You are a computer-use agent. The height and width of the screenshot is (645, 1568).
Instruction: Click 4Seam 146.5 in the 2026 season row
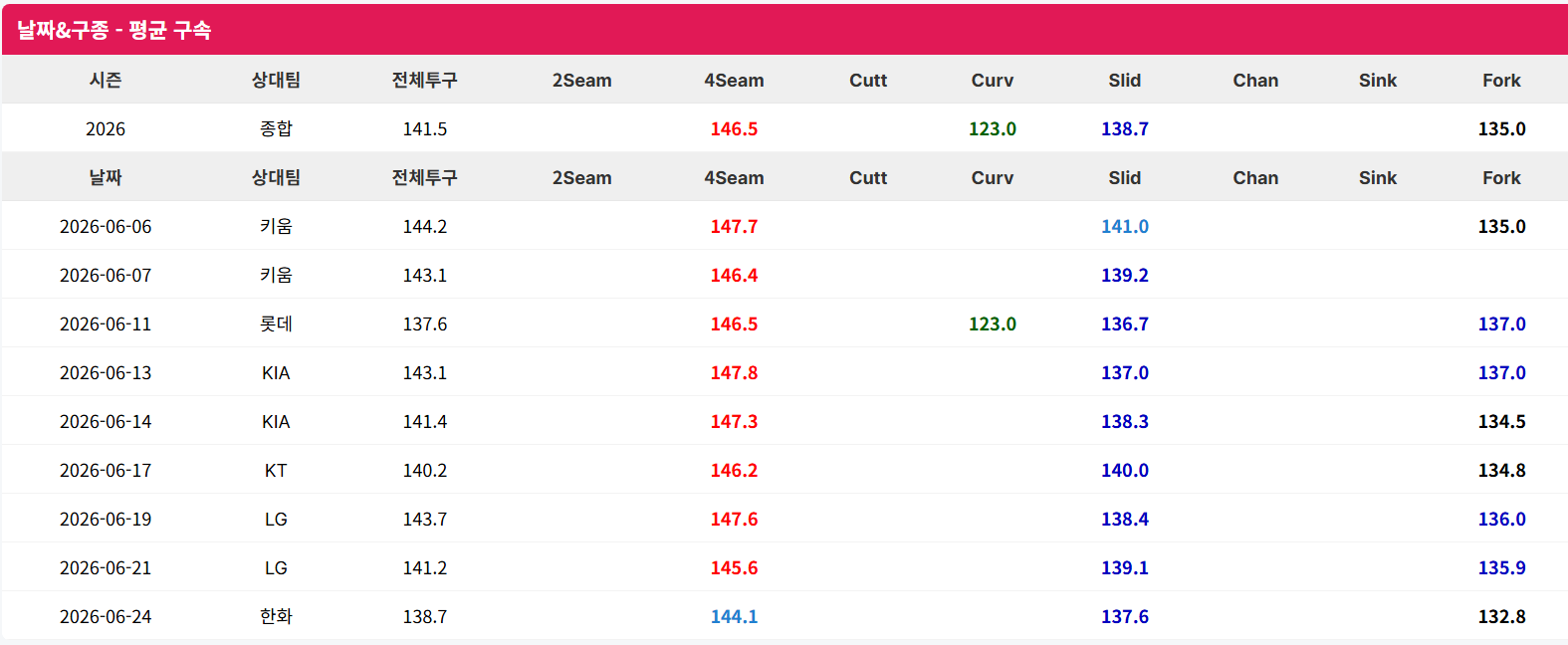click(734, 129)
